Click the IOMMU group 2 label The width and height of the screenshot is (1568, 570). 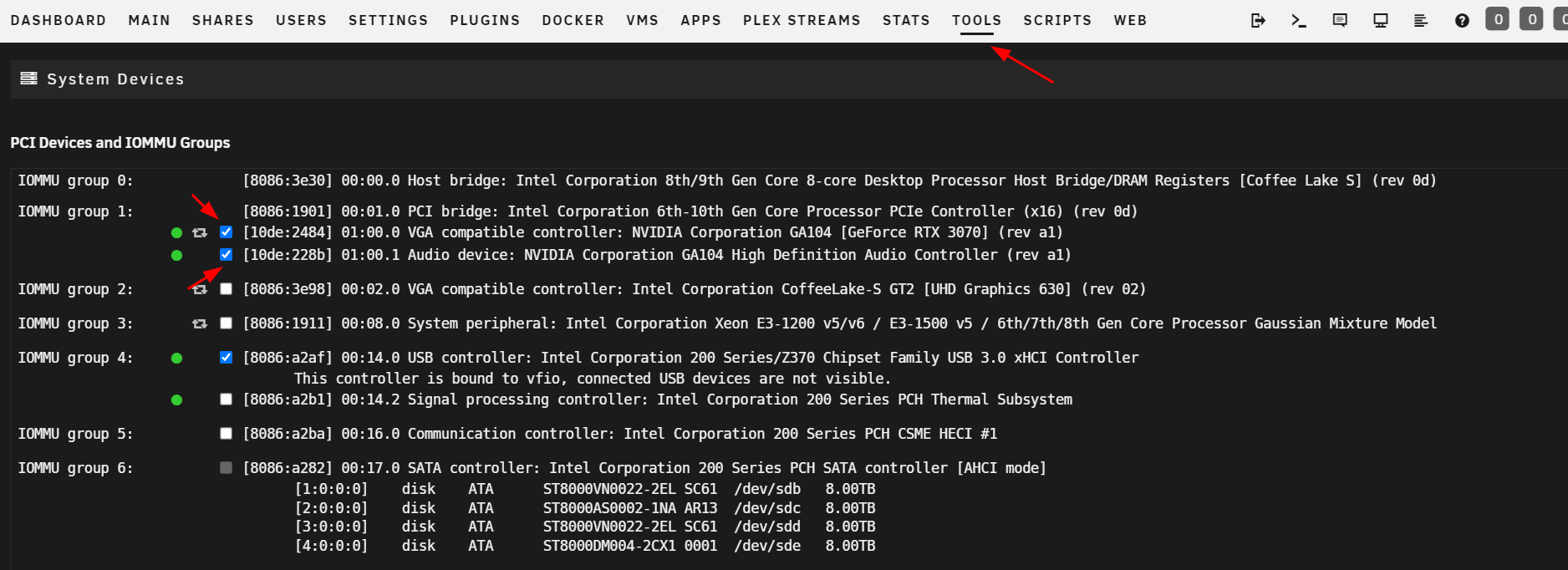click(x=75, y=289)
